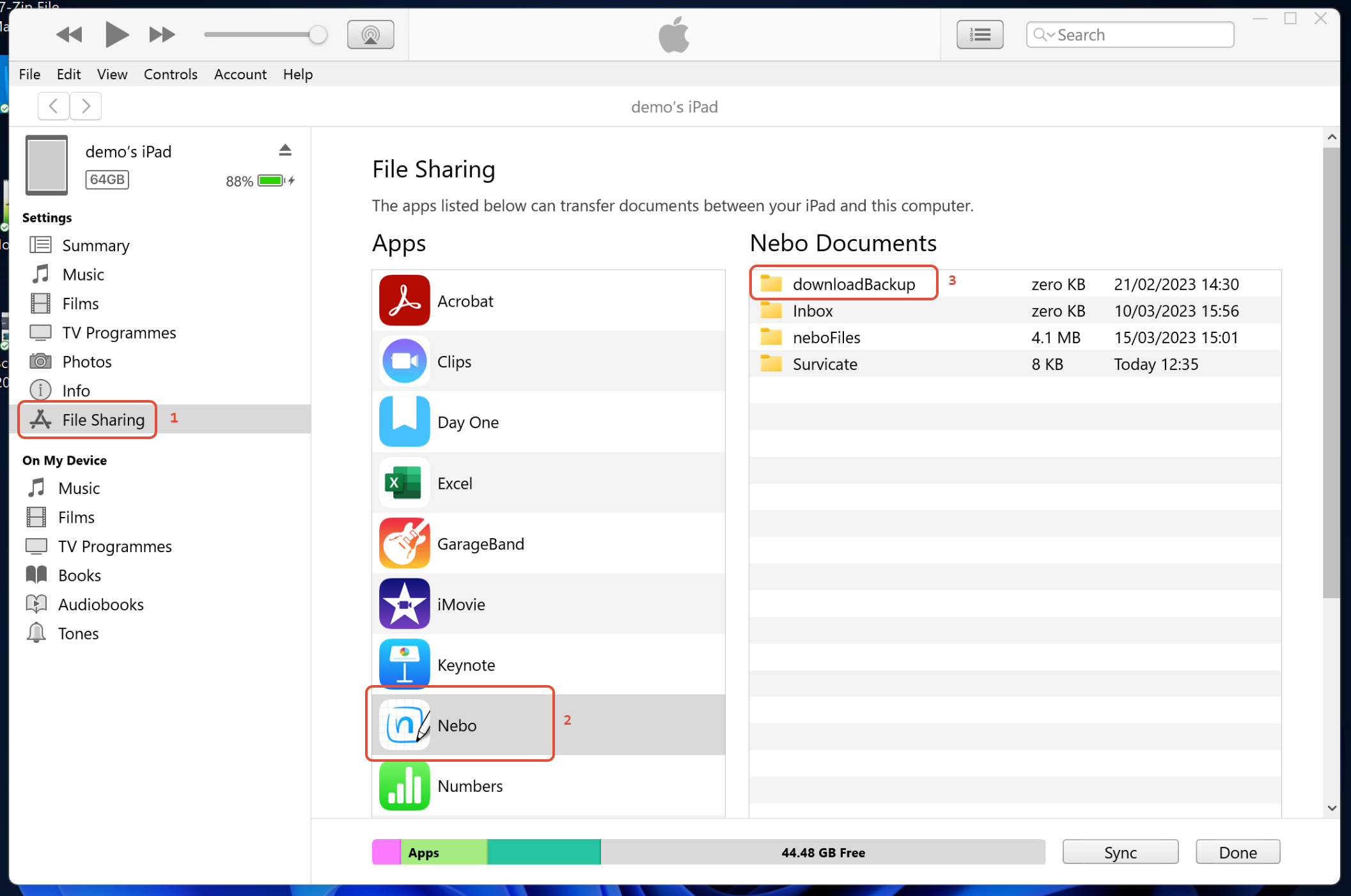Click the fast-forward icon
Viewport: 1351px width, 896px height.
click(162, 35)
